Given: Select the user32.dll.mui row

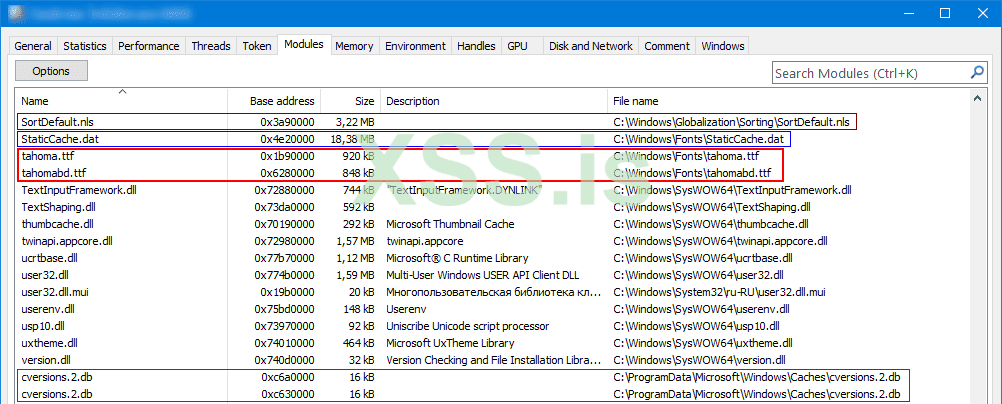Looking at the screenshot, I should (x=492, y=292).
